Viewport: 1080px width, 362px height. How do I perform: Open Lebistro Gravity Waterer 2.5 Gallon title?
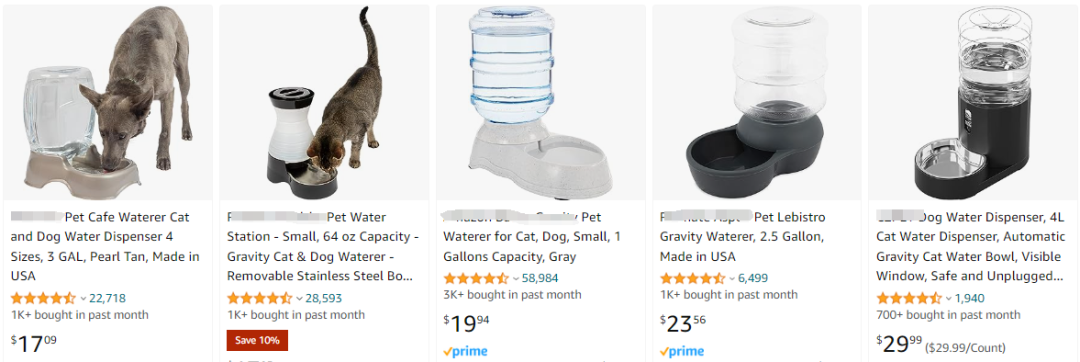click(742, 237)
